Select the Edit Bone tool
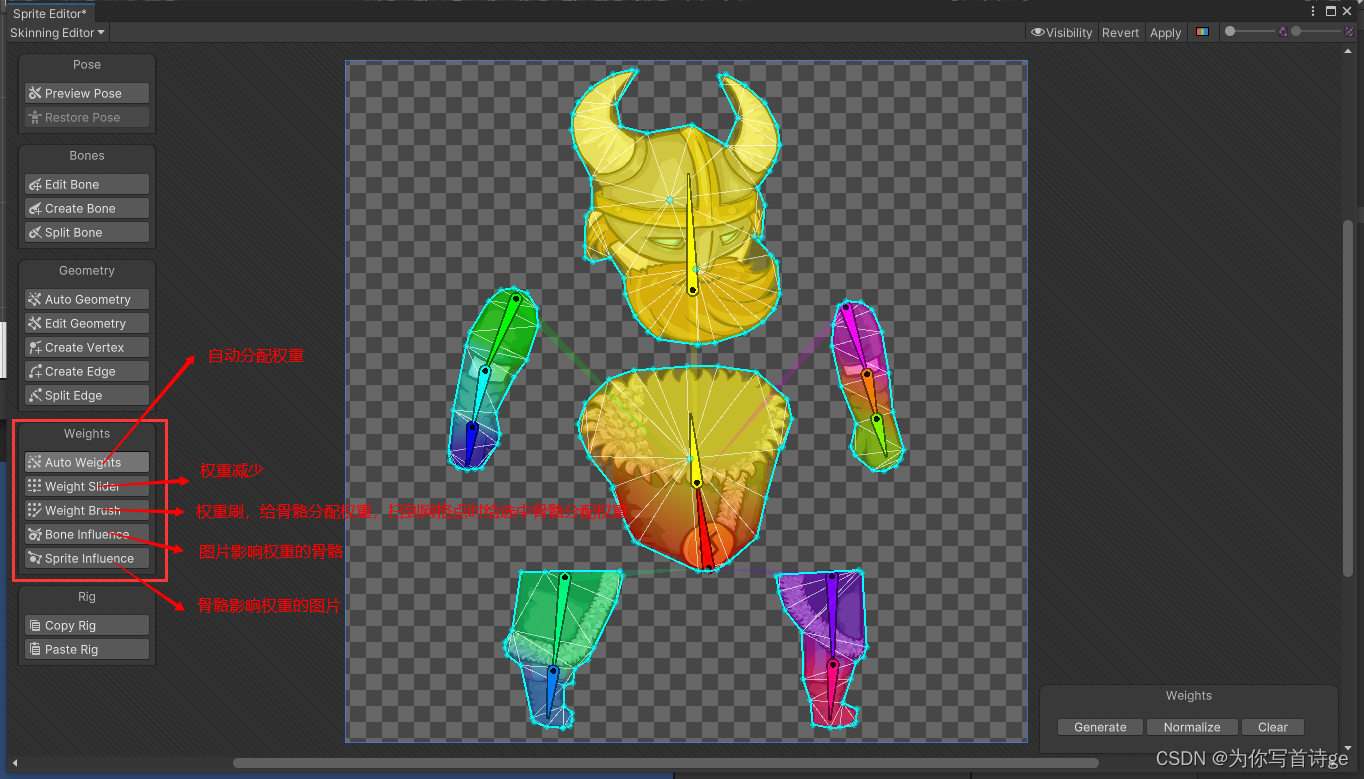The height and width of the screenshot is (779, 1364). (87, 184)
